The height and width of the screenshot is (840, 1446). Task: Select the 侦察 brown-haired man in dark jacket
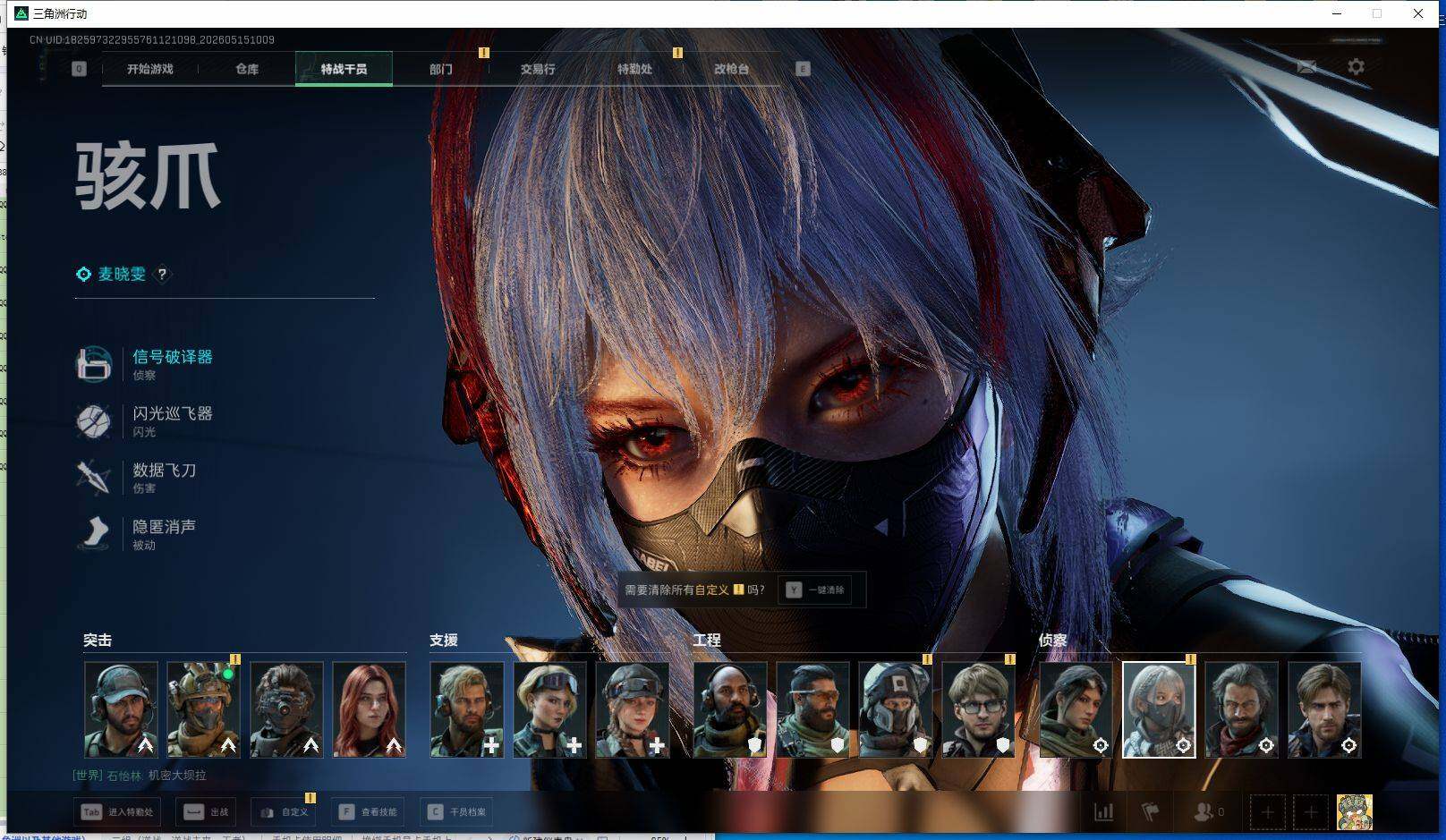(1324, 709)
